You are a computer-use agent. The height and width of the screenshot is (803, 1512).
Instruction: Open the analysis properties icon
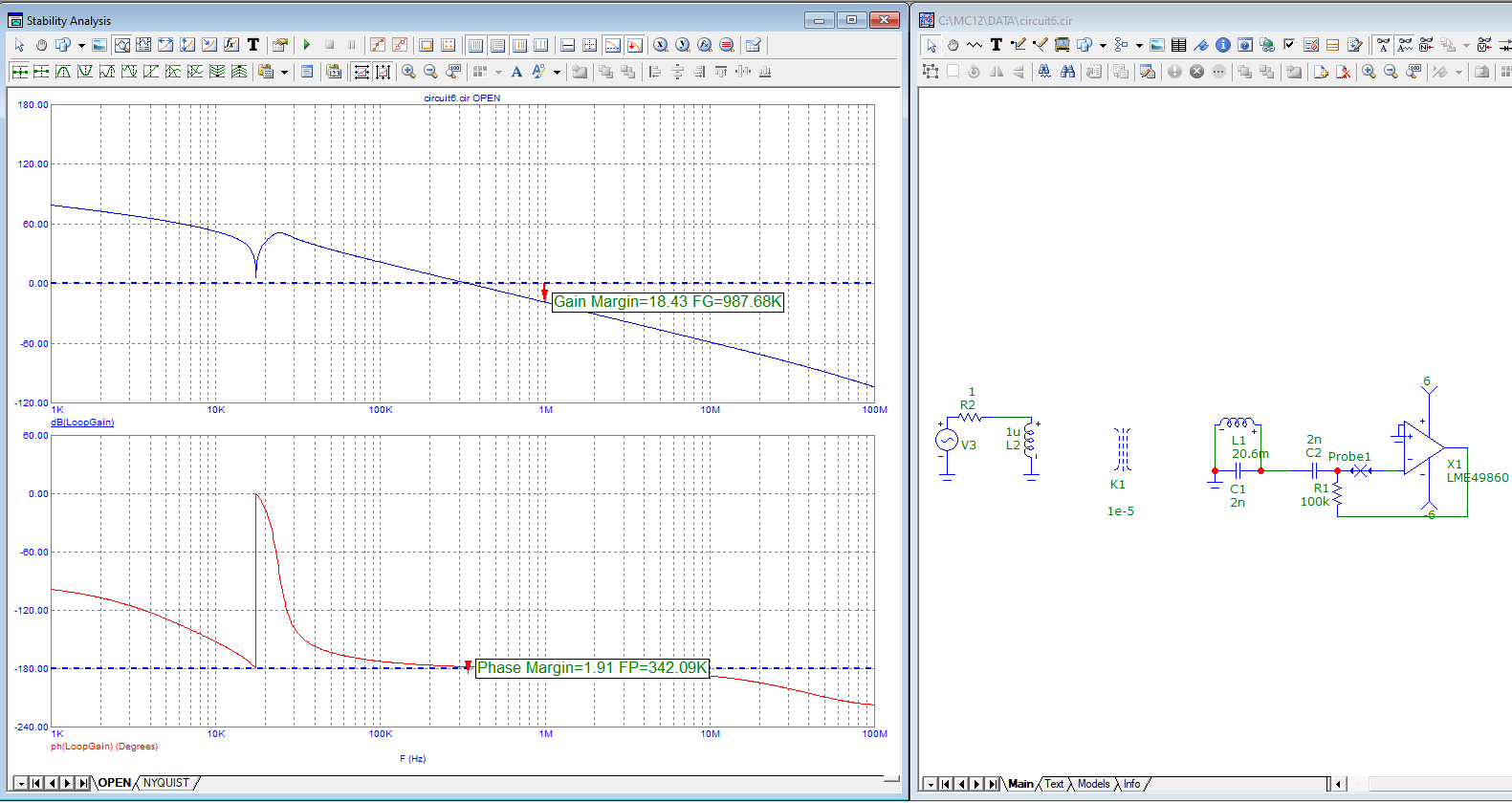(280, 45)
